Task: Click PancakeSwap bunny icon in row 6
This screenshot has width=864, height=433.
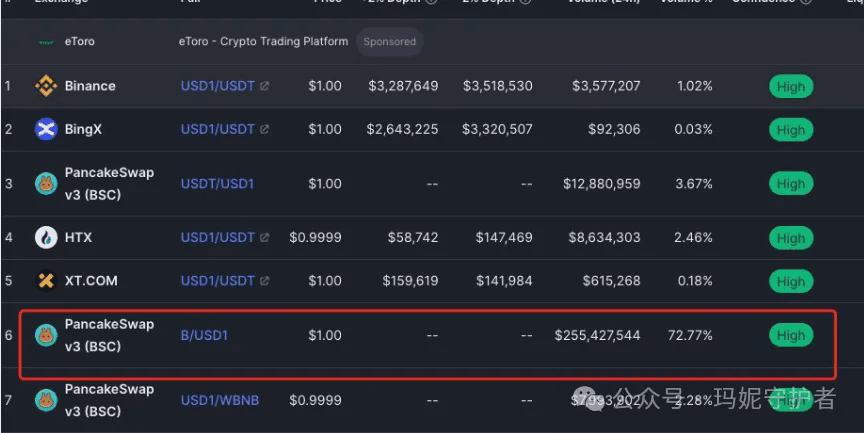Action: point(46,335)
